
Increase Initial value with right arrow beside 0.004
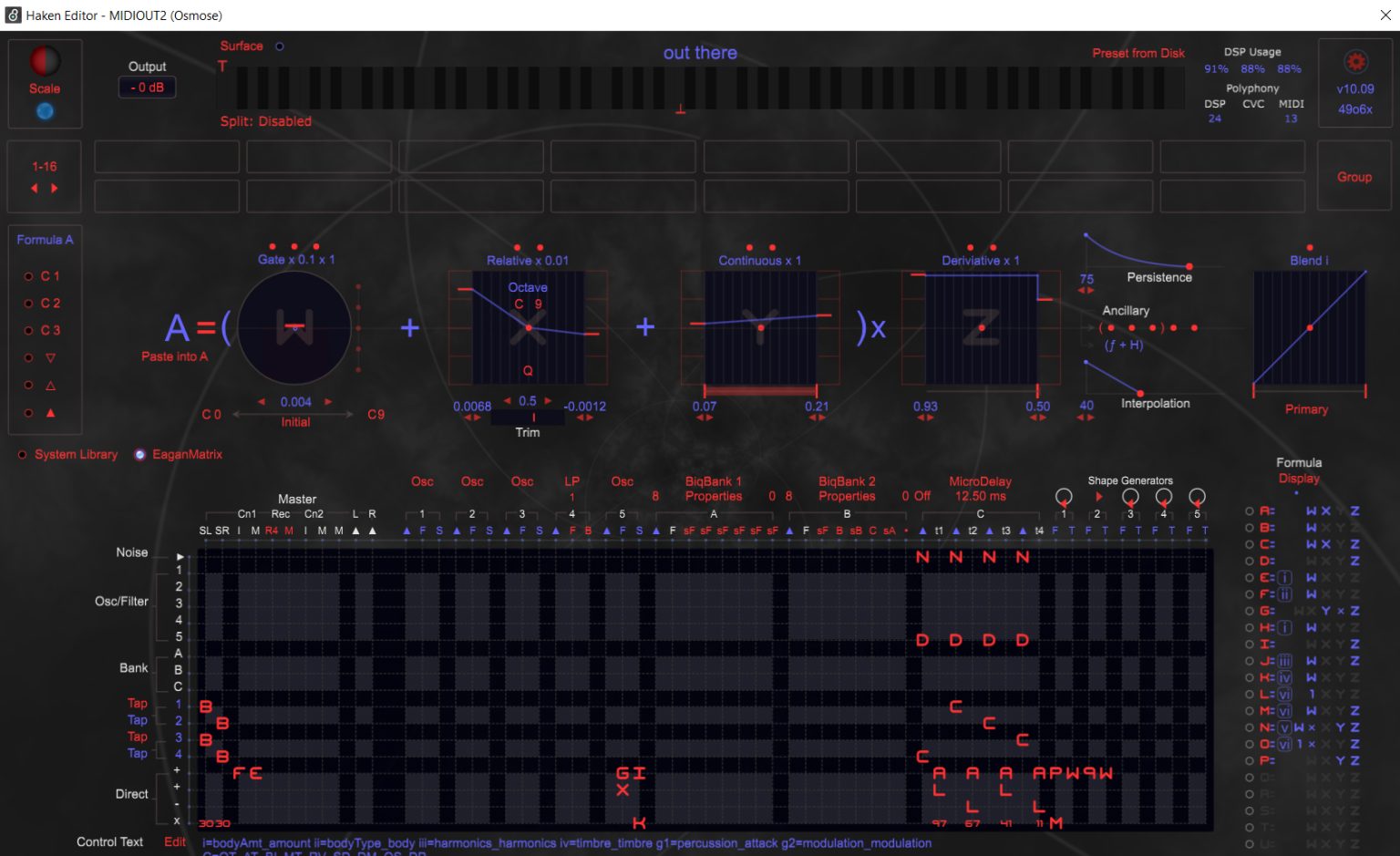click(328, 401)
